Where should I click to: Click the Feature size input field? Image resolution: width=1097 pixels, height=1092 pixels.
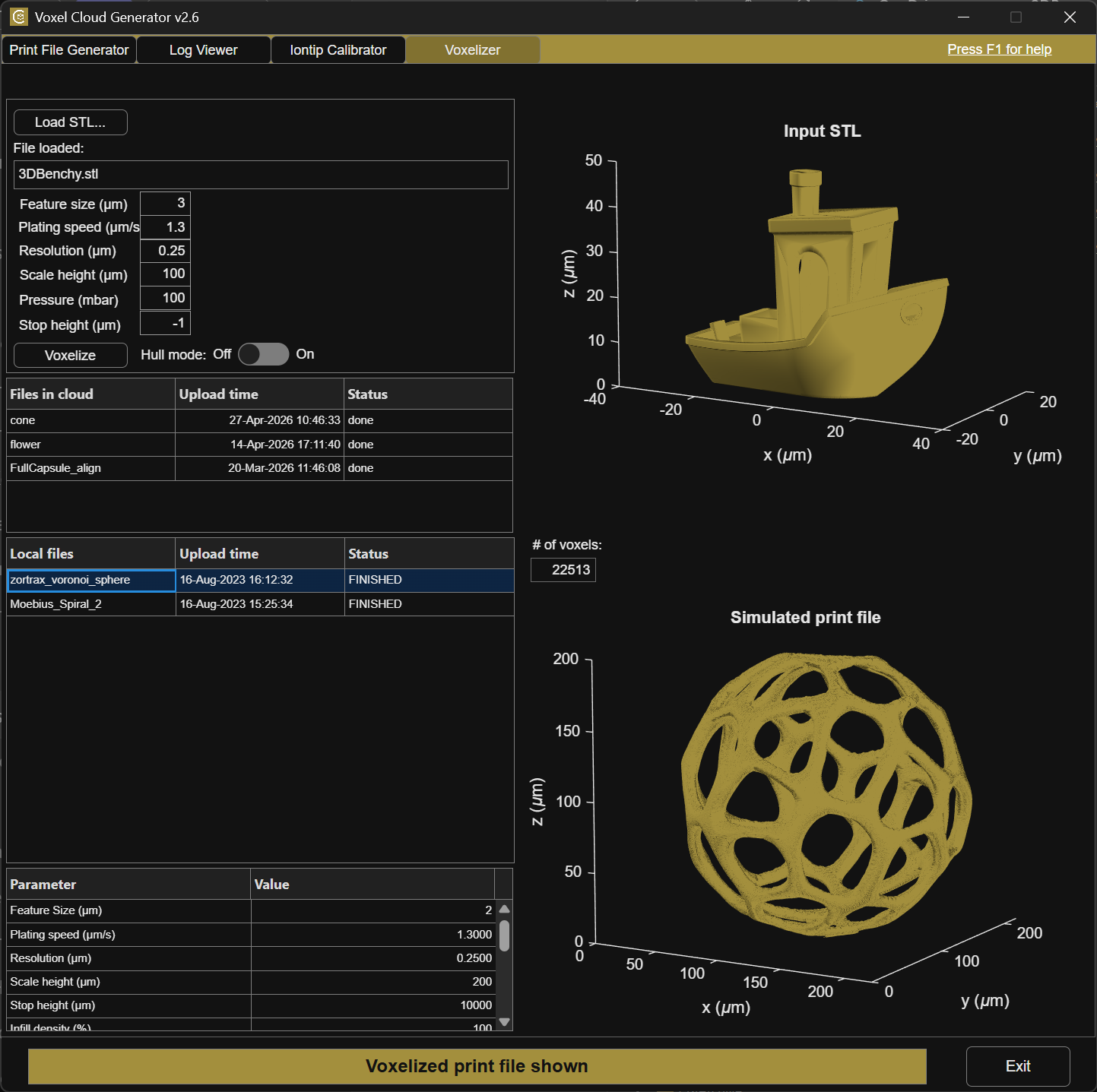(x=165, y=204)
